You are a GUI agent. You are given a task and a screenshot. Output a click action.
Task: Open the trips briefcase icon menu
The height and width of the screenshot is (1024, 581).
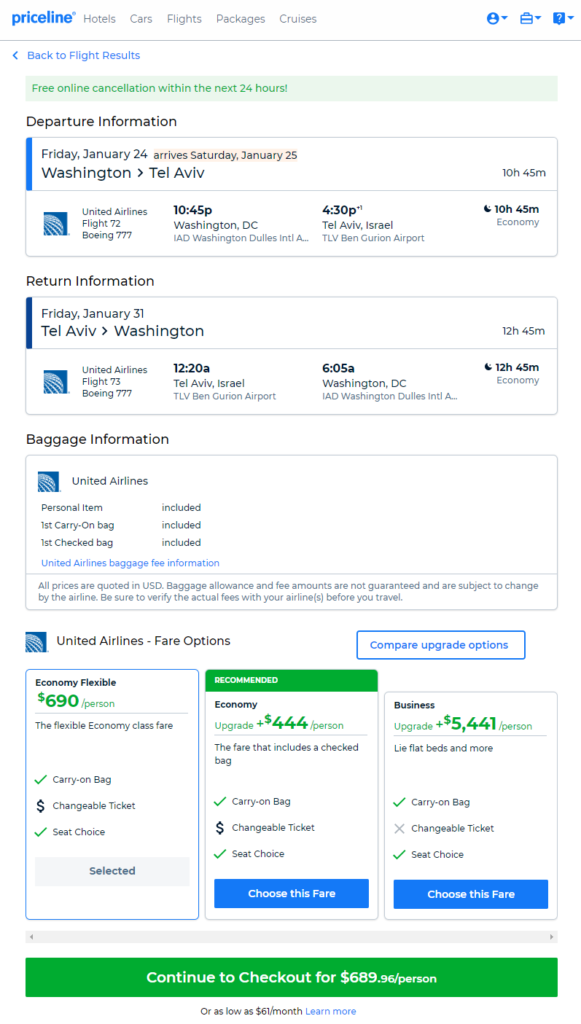[529, 19]
